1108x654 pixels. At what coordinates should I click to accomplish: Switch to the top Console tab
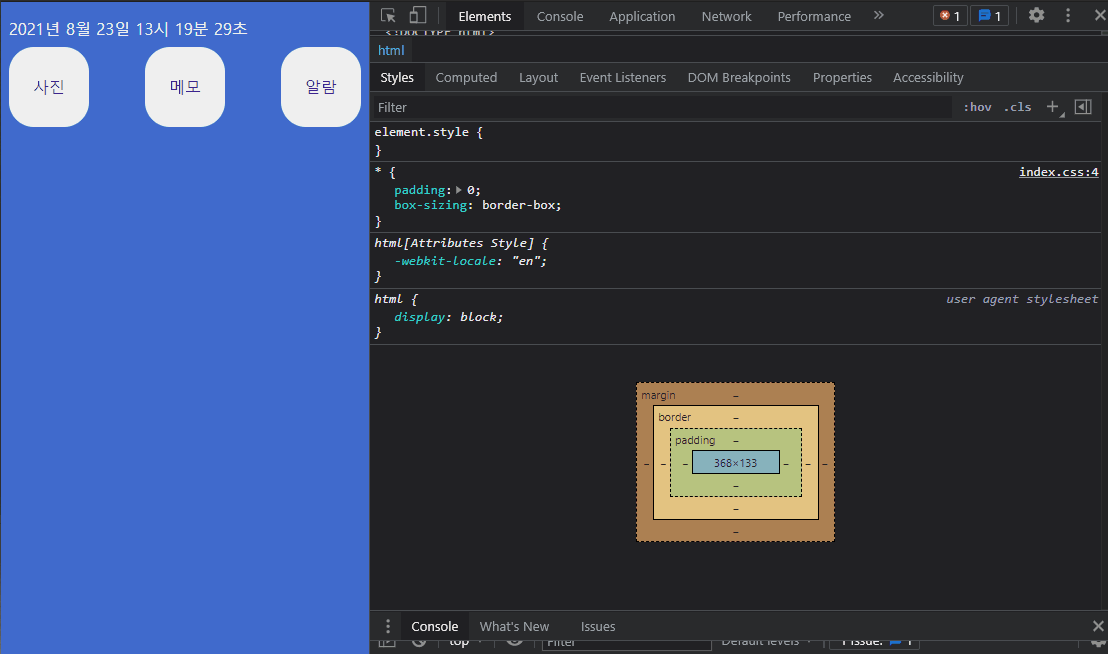click(x=560, y=16)
